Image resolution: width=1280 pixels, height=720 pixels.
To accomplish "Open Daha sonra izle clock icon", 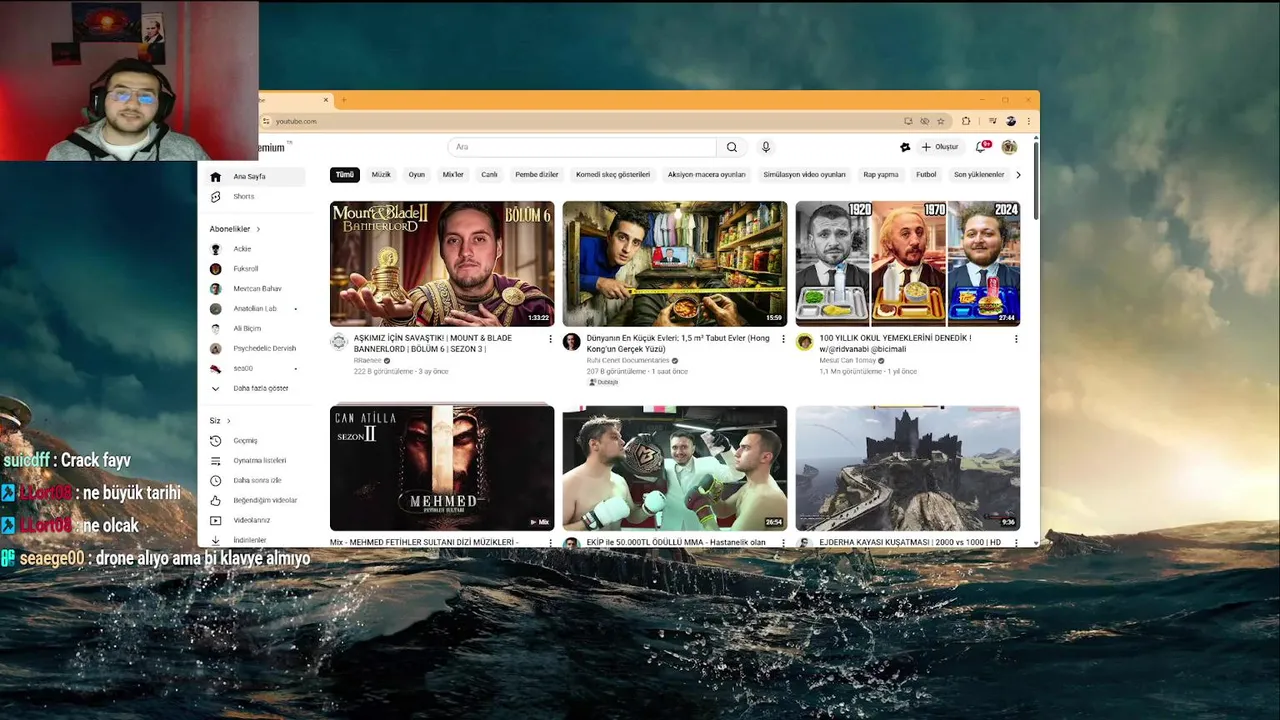I will tap(215, 481).
